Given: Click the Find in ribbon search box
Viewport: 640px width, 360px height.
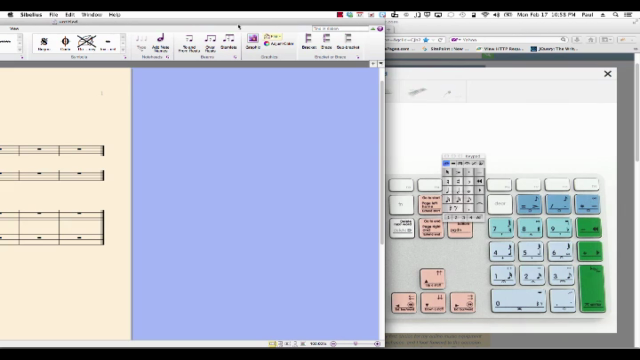Looking at the screenshot, I should pos(340,29).
